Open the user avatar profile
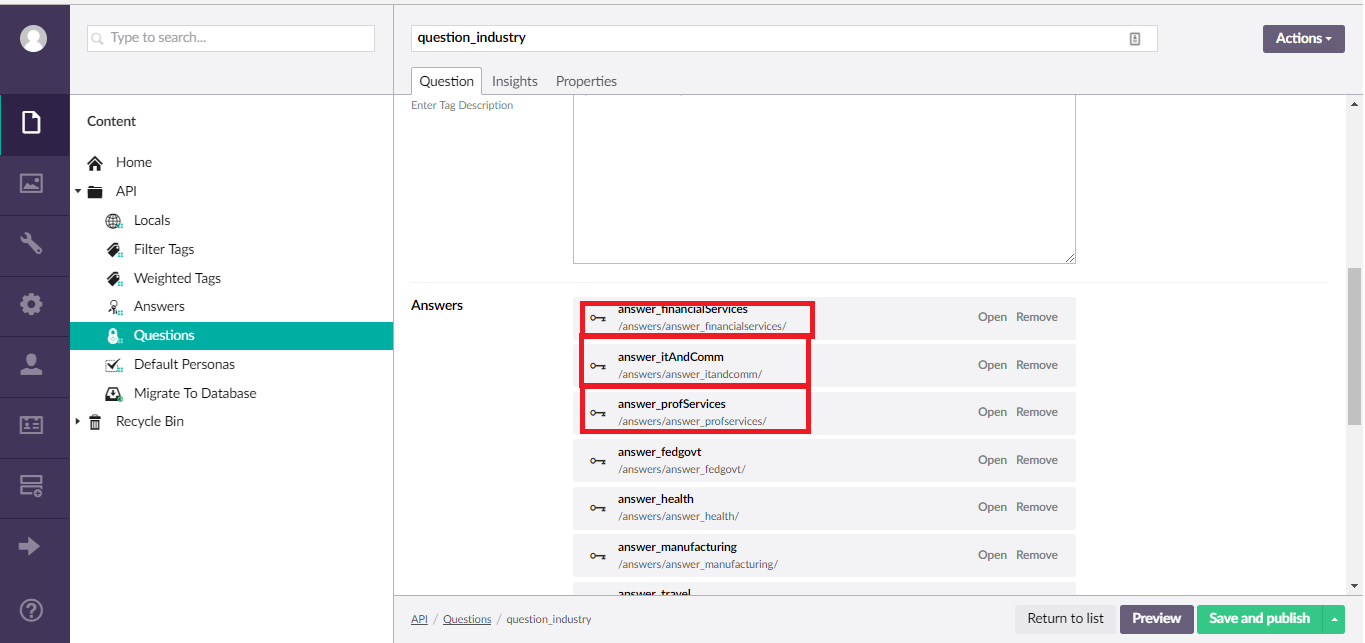Viewport: 1365px width, 643px height. tap(34, 39)
